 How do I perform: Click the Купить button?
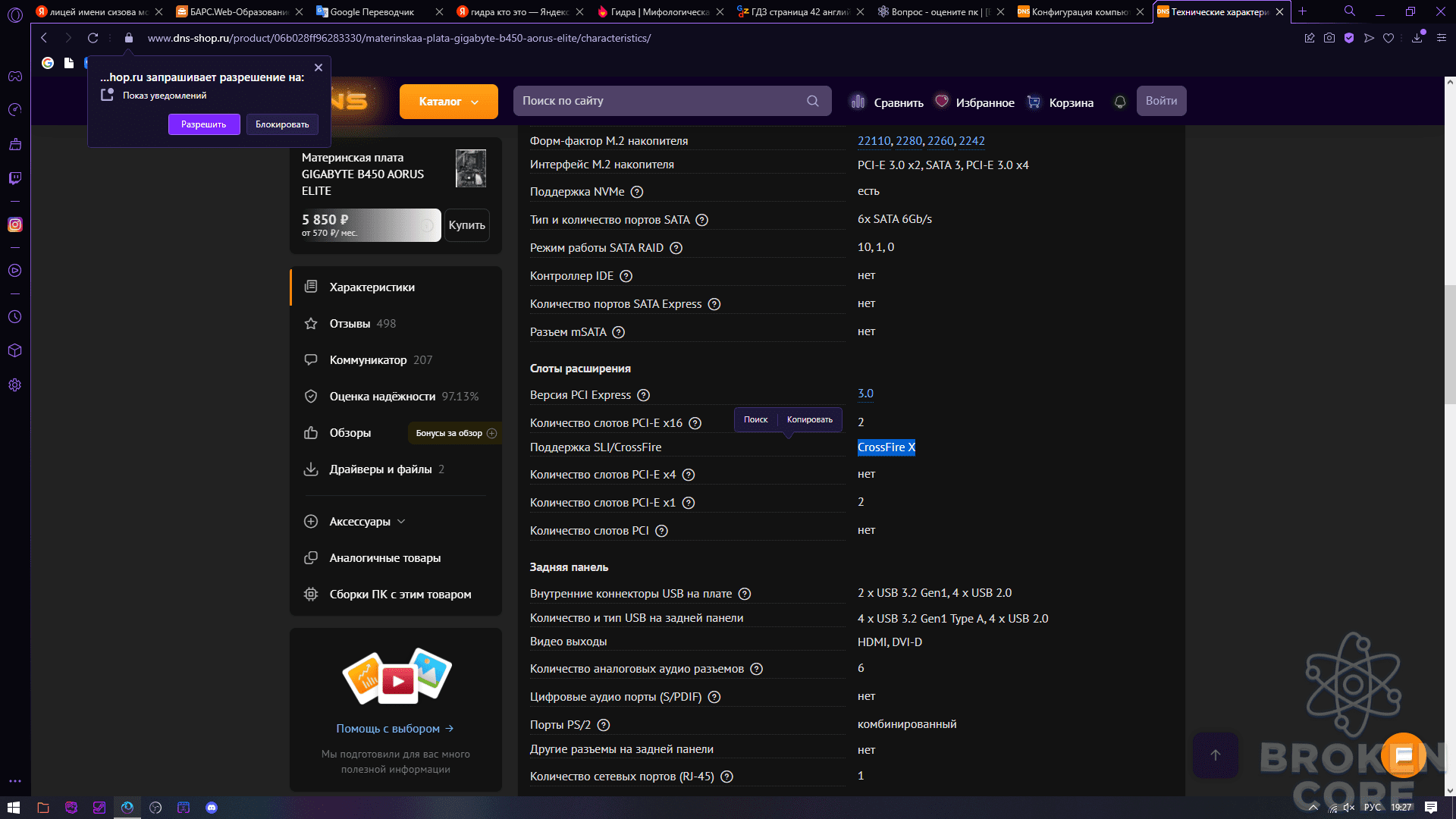point(467,225)
